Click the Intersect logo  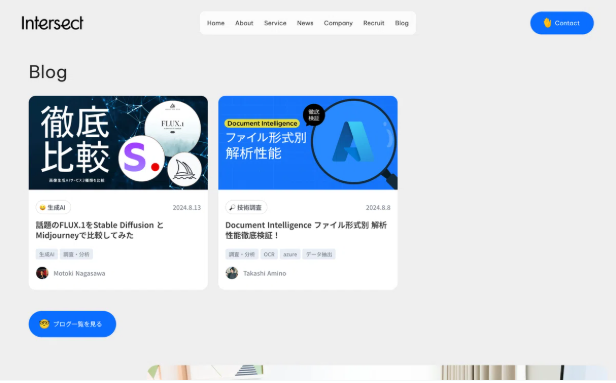tap(52, 23)
